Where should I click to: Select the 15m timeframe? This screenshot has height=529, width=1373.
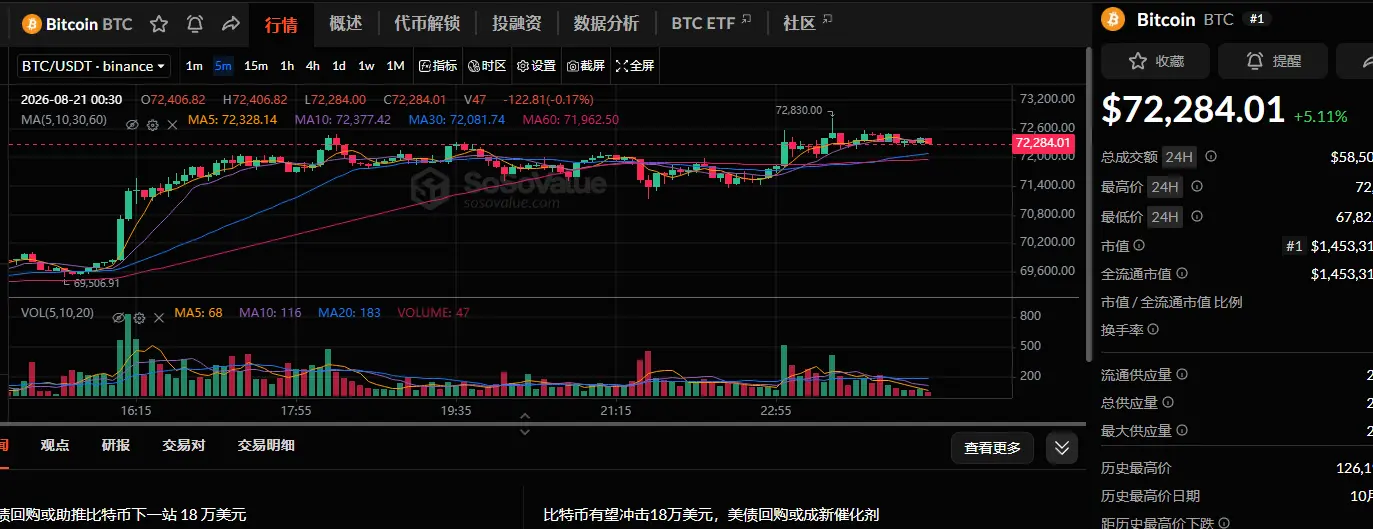coord(256,66)
